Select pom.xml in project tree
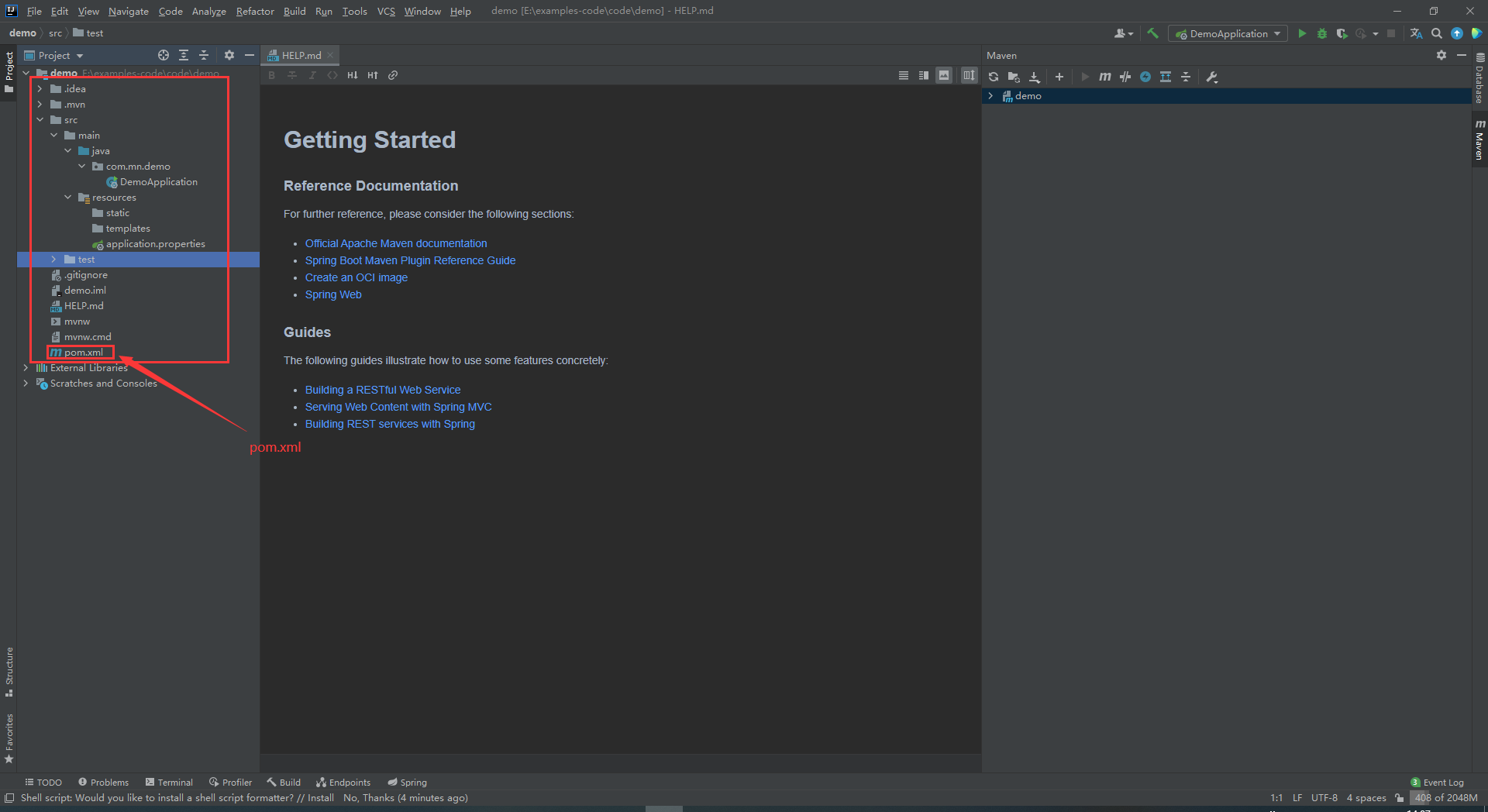The height and width of the screenshot is (812, 1488). coord(83,353)
